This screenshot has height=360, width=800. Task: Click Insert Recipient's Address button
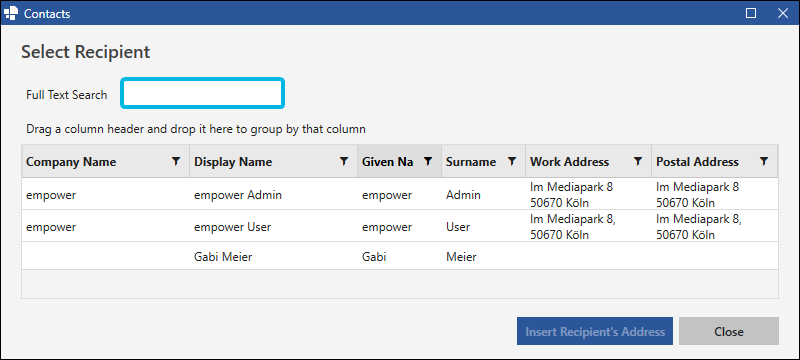pos(595,331)
